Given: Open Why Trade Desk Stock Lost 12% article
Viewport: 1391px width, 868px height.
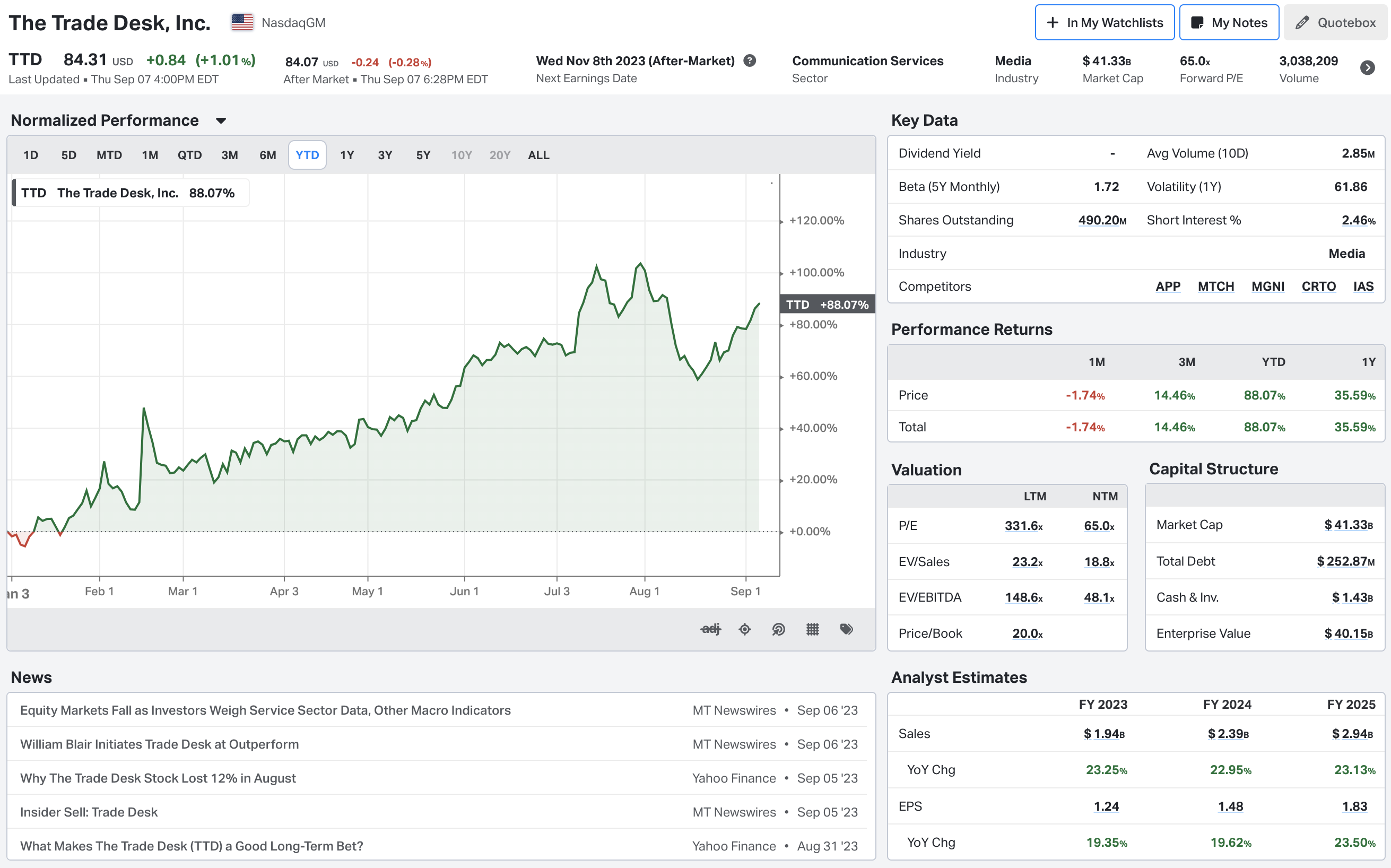Looking at the screenshot, I should (x=158, y=778).
